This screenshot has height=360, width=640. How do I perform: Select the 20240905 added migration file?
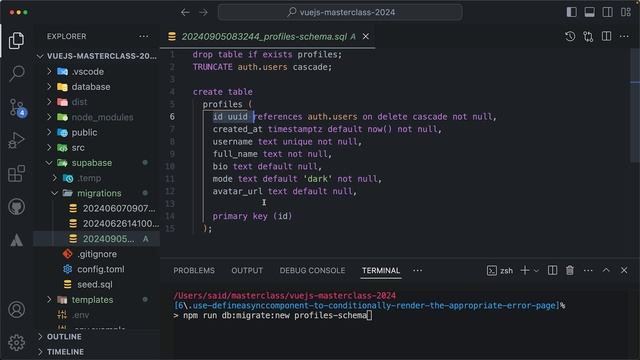(x=96, y=239)
